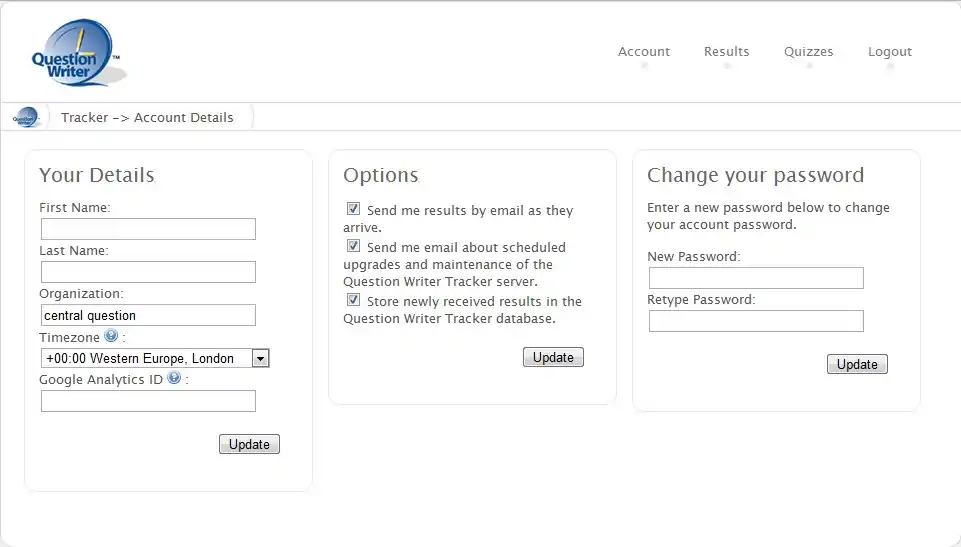The height and width of the screenshot is (547, 961).
Task: Open the Google Analytics ID help icon
Action: point(174,378)
